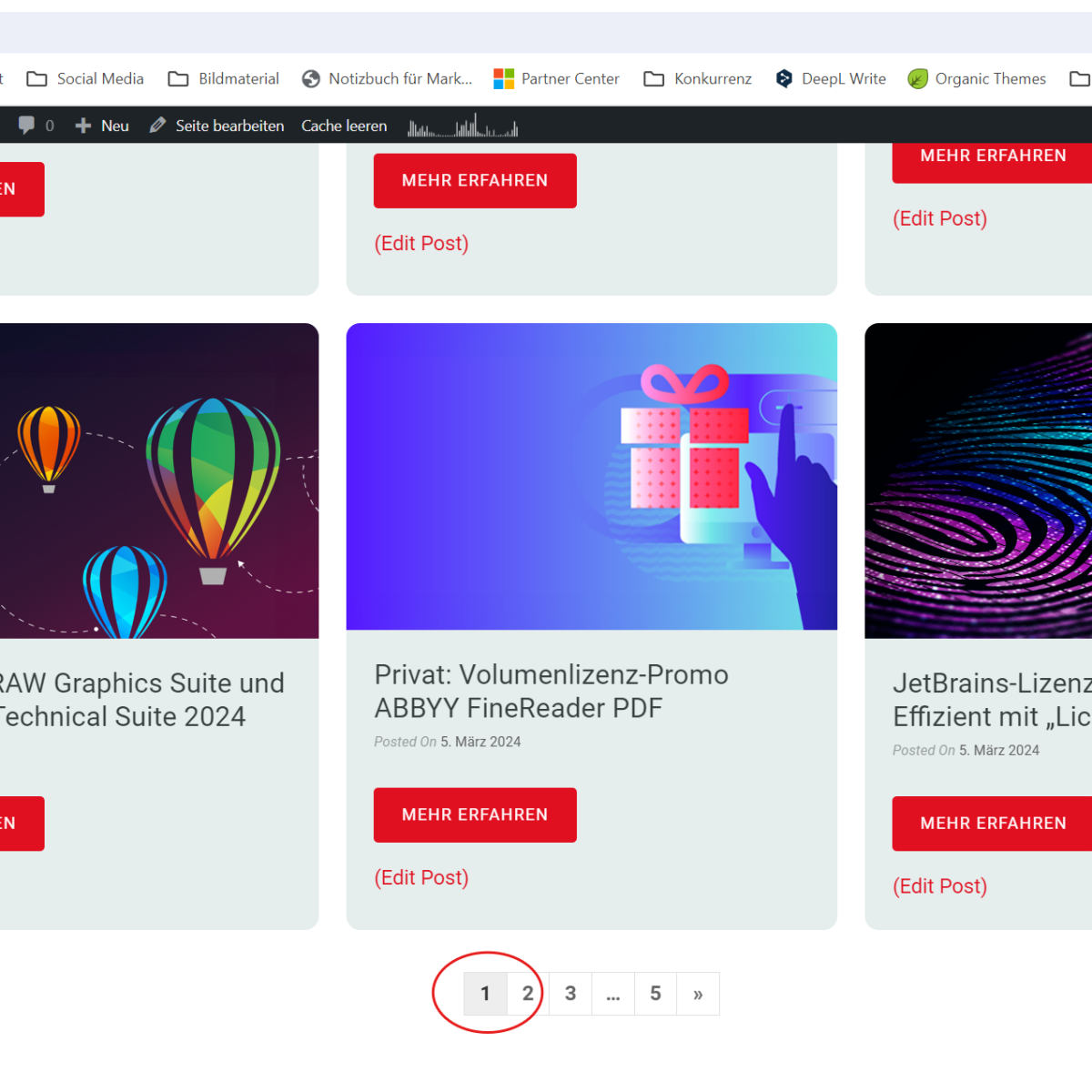Open the Volumenlizenz-Promo ABBYY FineReader PDF title

click(551, 692)
